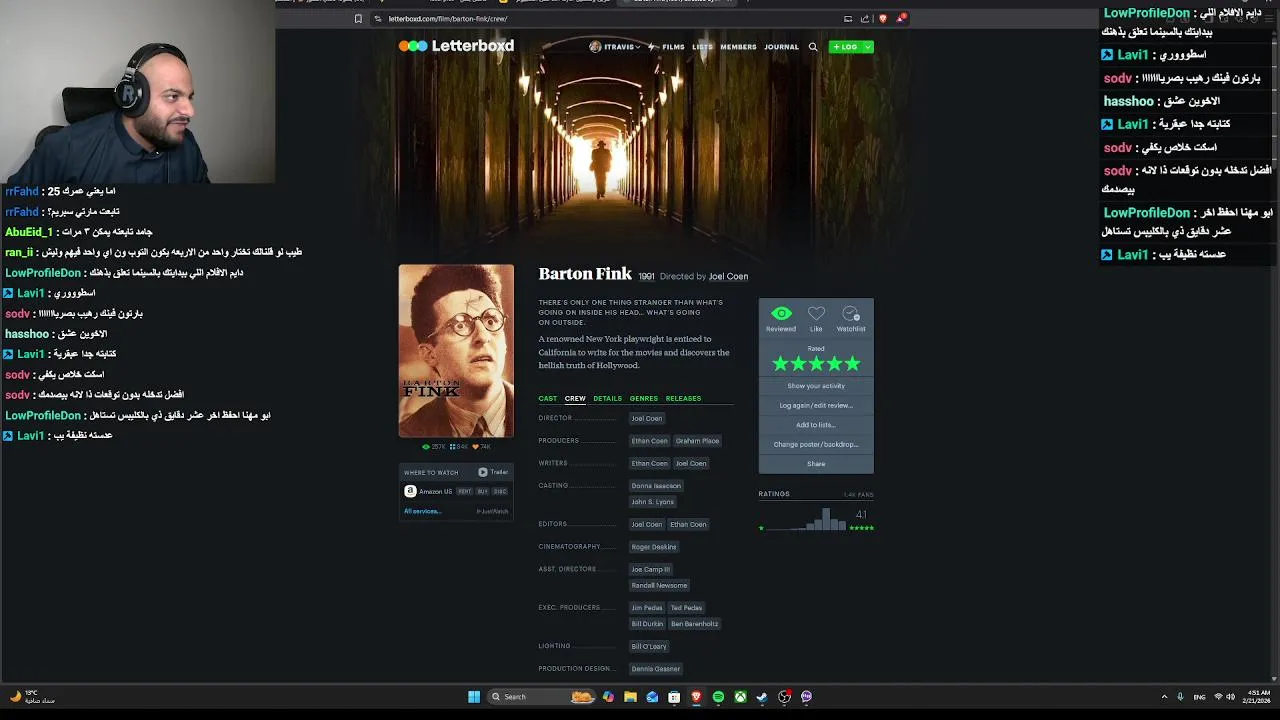
Task: Click the Amazon US service icon
Action: pyautogui.click(x=410, y=491)
